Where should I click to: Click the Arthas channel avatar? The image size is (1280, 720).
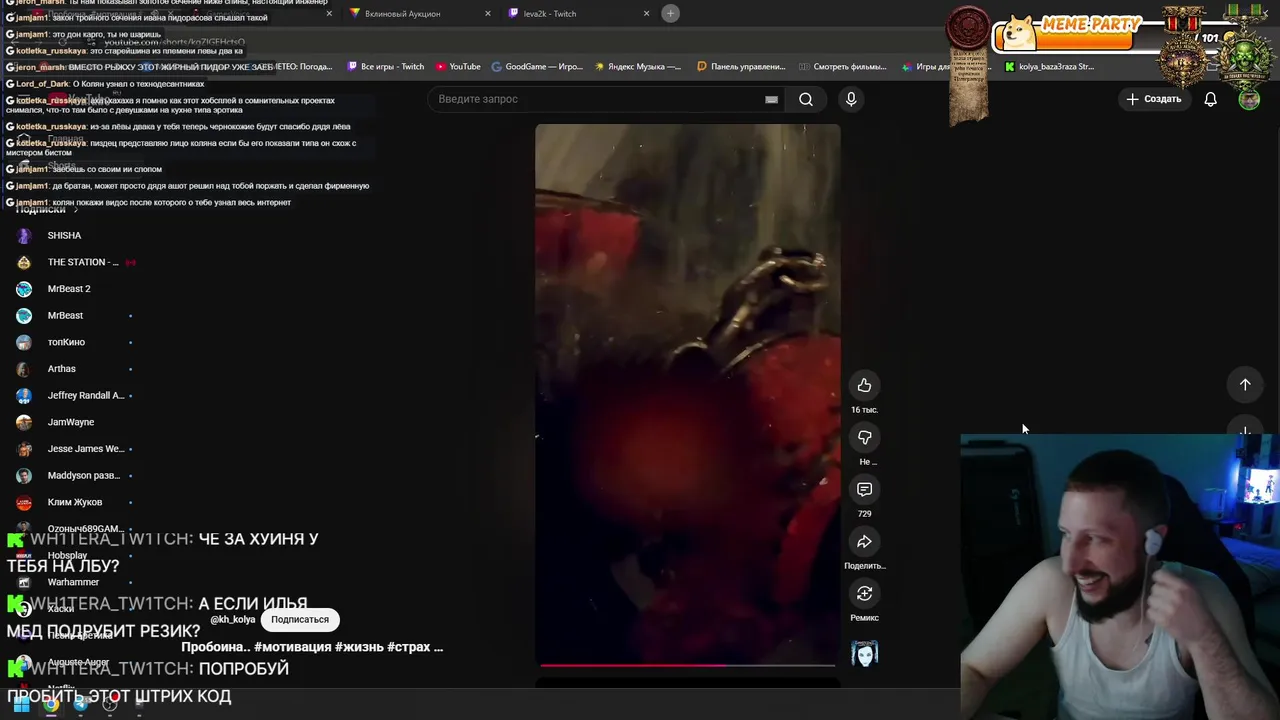(24, 369)
